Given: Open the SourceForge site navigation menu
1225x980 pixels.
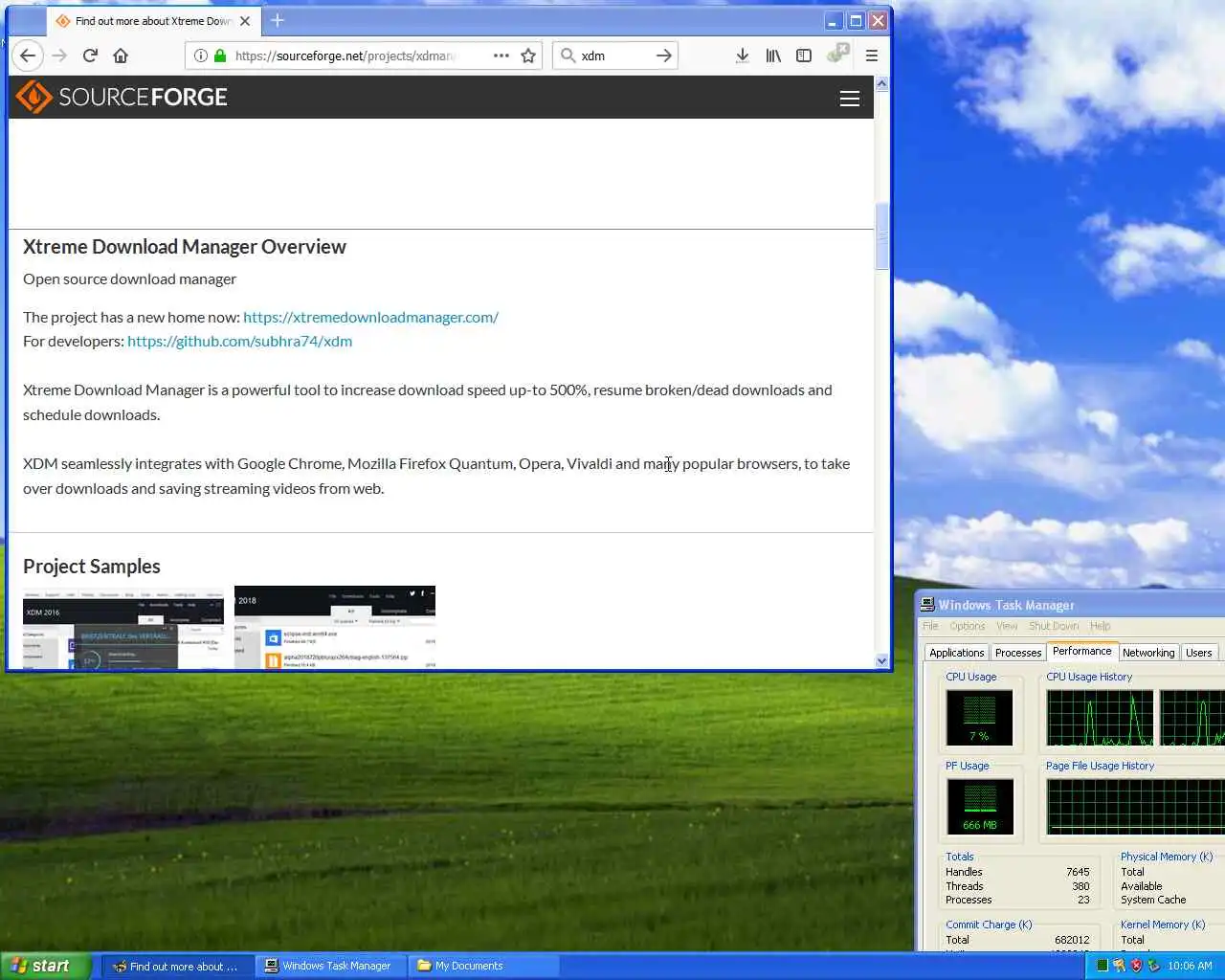Looking at the screenshot, I should click(x=850, y=99).
